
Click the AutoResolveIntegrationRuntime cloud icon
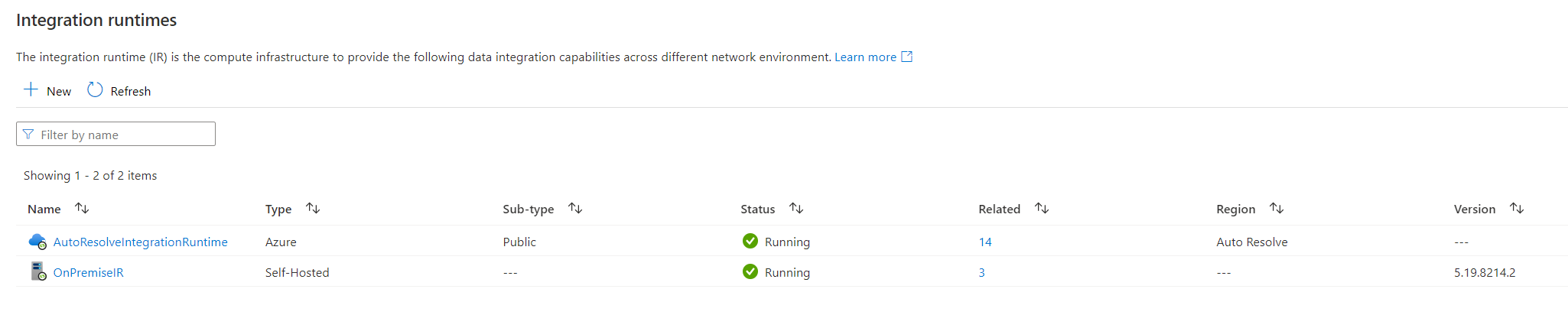[x=37, y=242]
